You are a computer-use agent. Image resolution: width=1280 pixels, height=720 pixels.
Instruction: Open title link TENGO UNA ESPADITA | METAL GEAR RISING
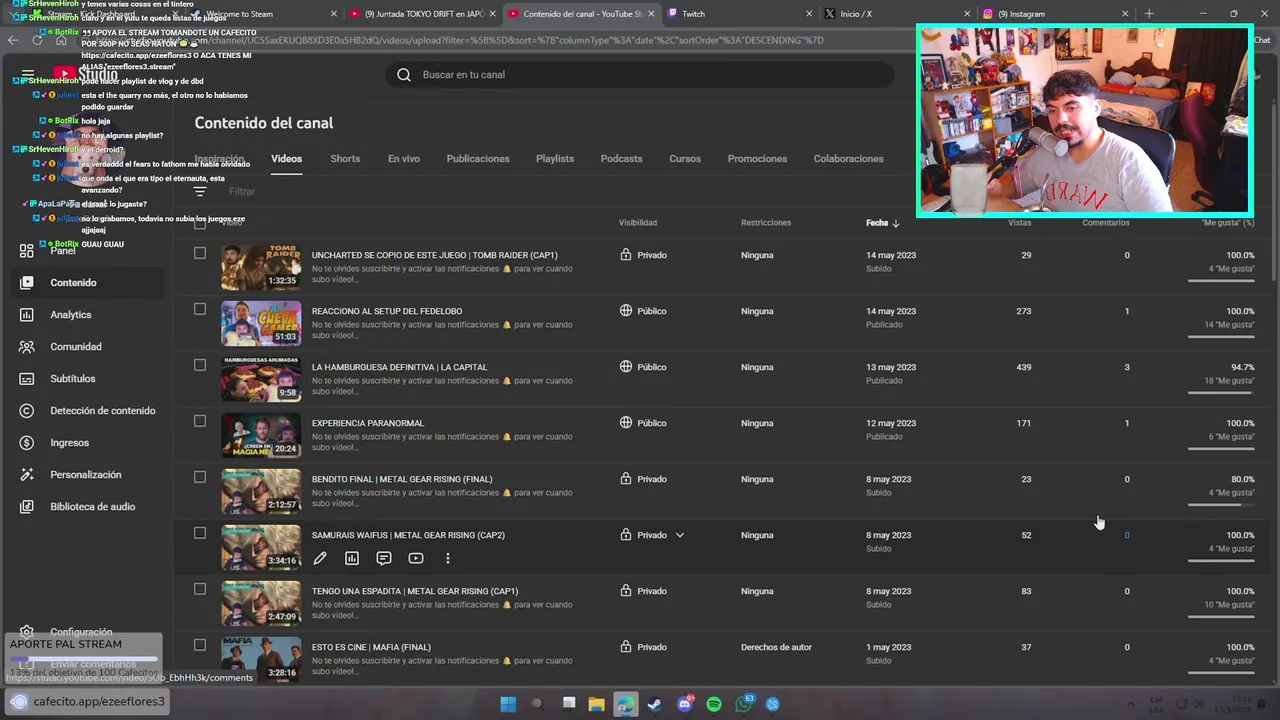415,591
